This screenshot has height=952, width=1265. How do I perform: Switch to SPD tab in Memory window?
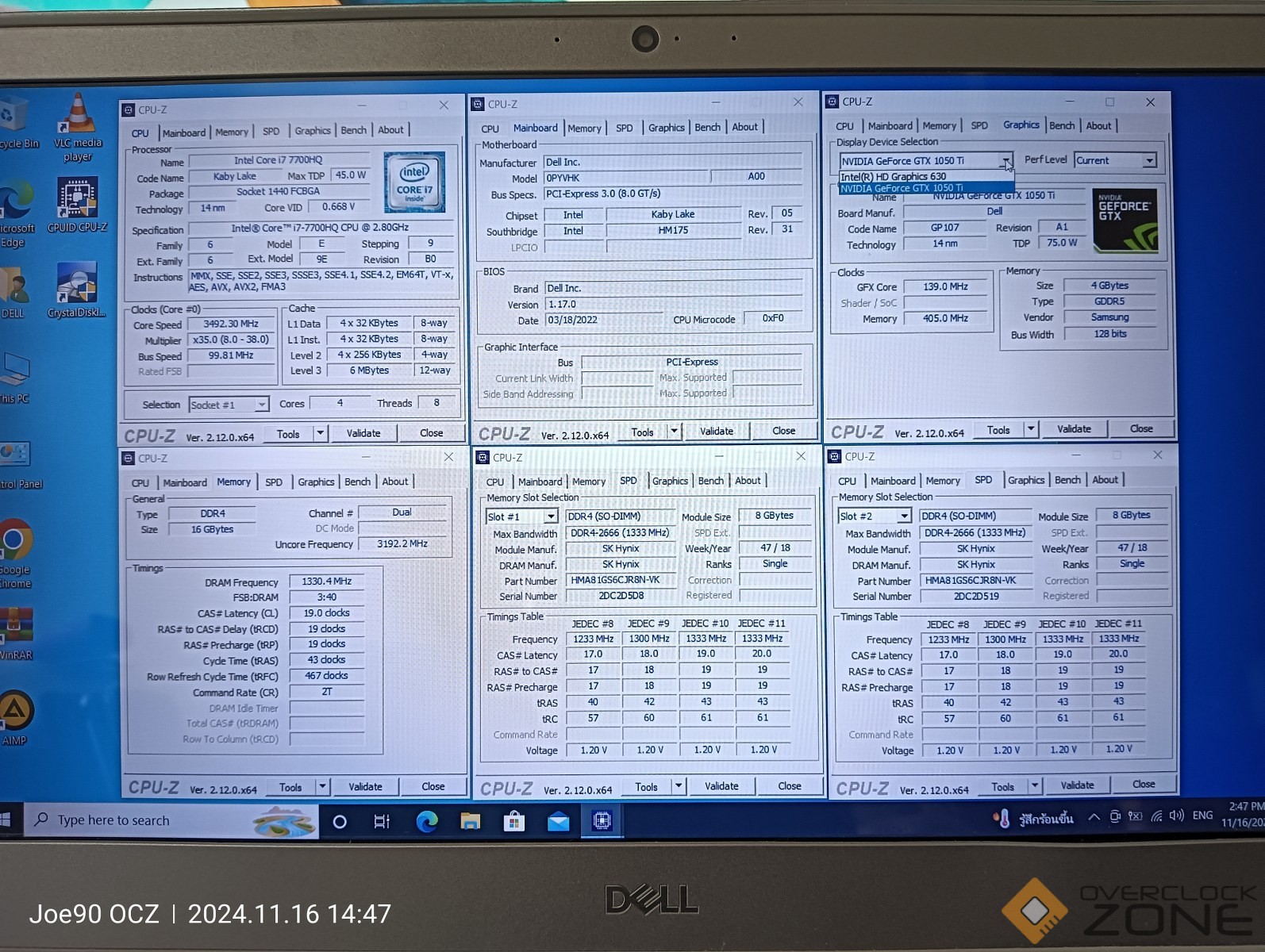coord(274,482)
